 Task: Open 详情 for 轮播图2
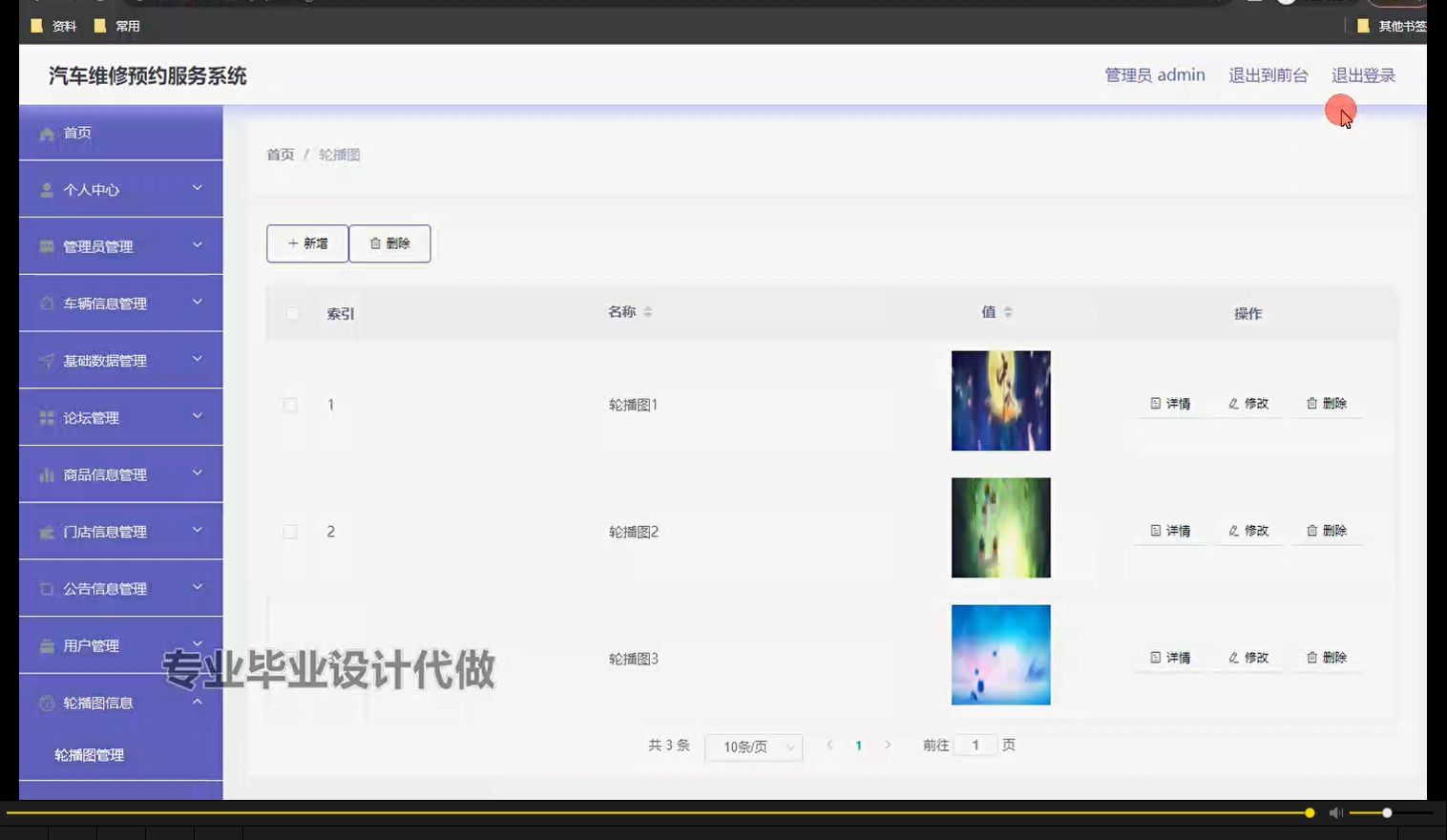tap(1170, 531)
